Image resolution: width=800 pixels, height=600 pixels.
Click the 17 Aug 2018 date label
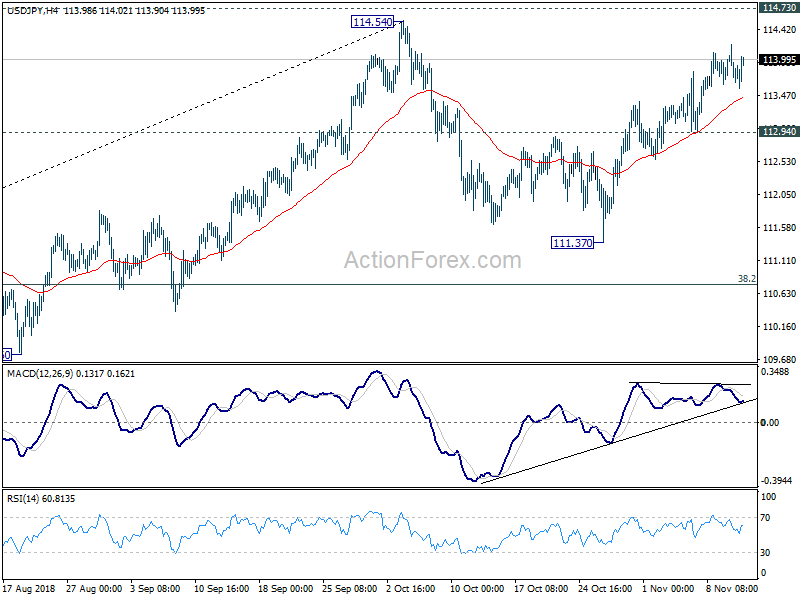pos(29,588)
